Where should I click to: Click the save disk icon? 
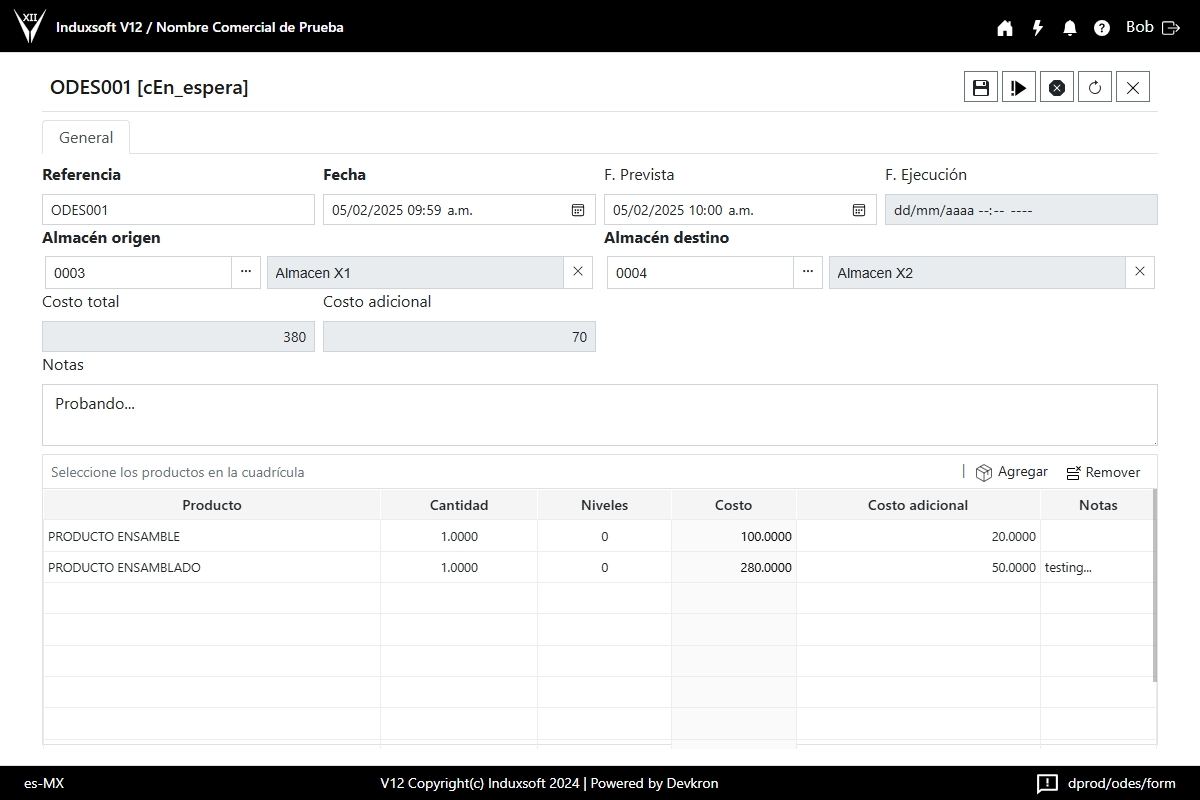tap(981, 87)
